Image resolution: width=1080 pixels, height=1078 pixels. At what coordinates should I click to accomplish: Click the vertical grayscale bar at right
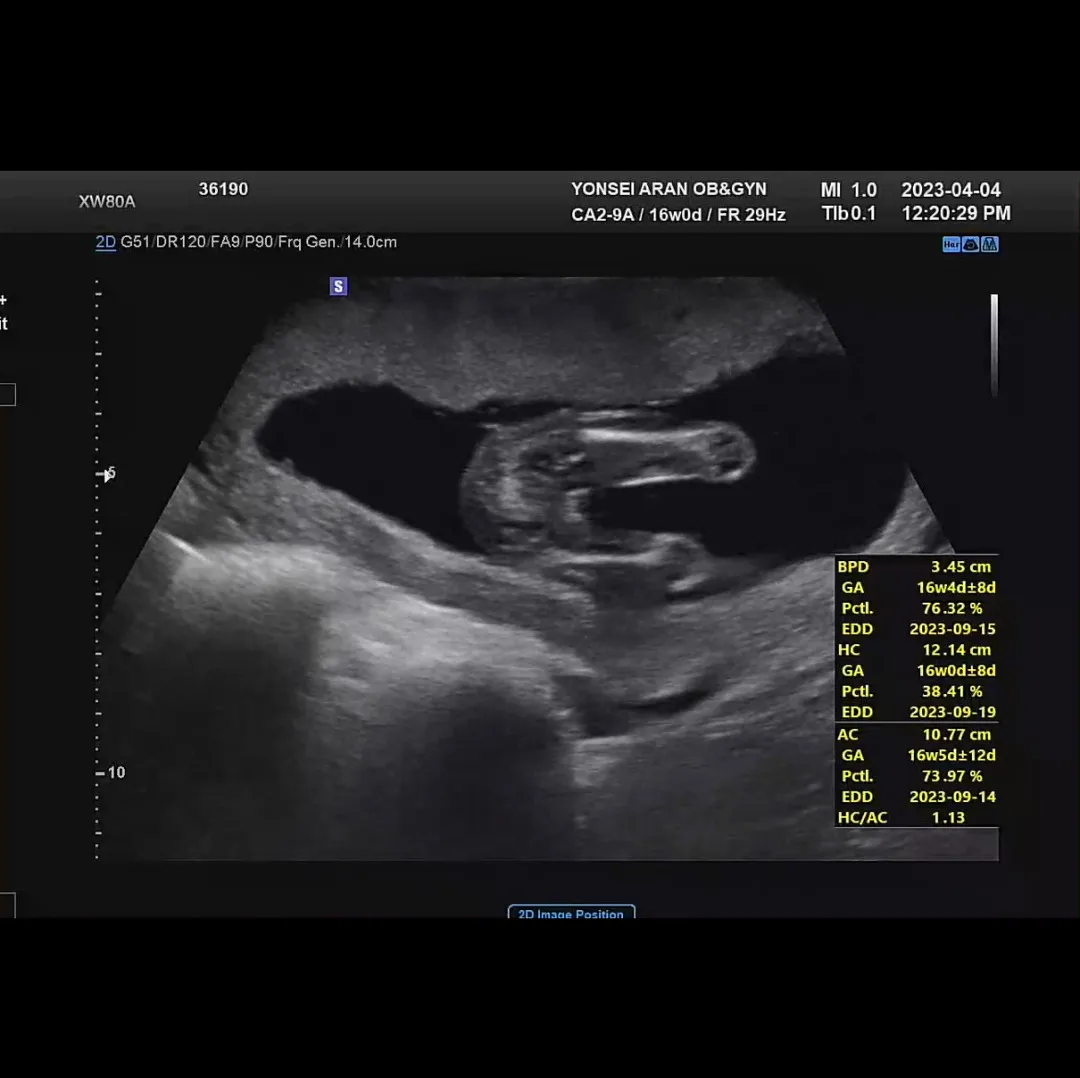click(x=994, y=344)
